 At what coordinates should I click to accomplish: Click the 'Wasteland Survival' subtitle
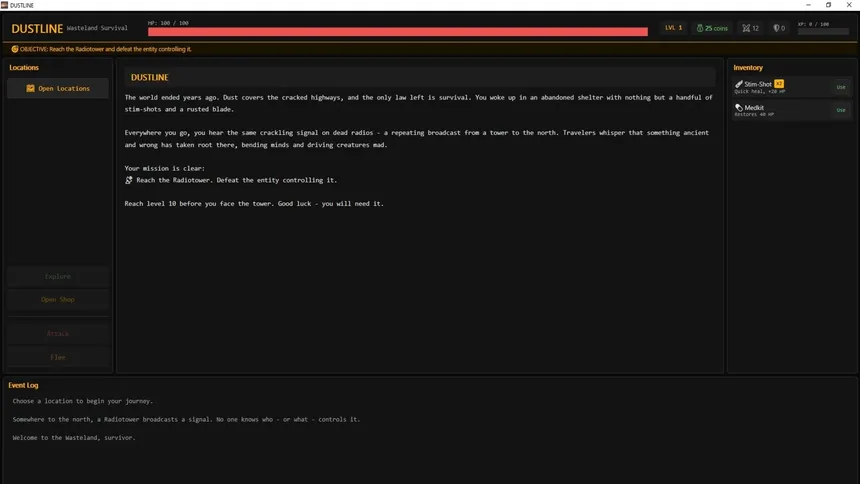97,28
